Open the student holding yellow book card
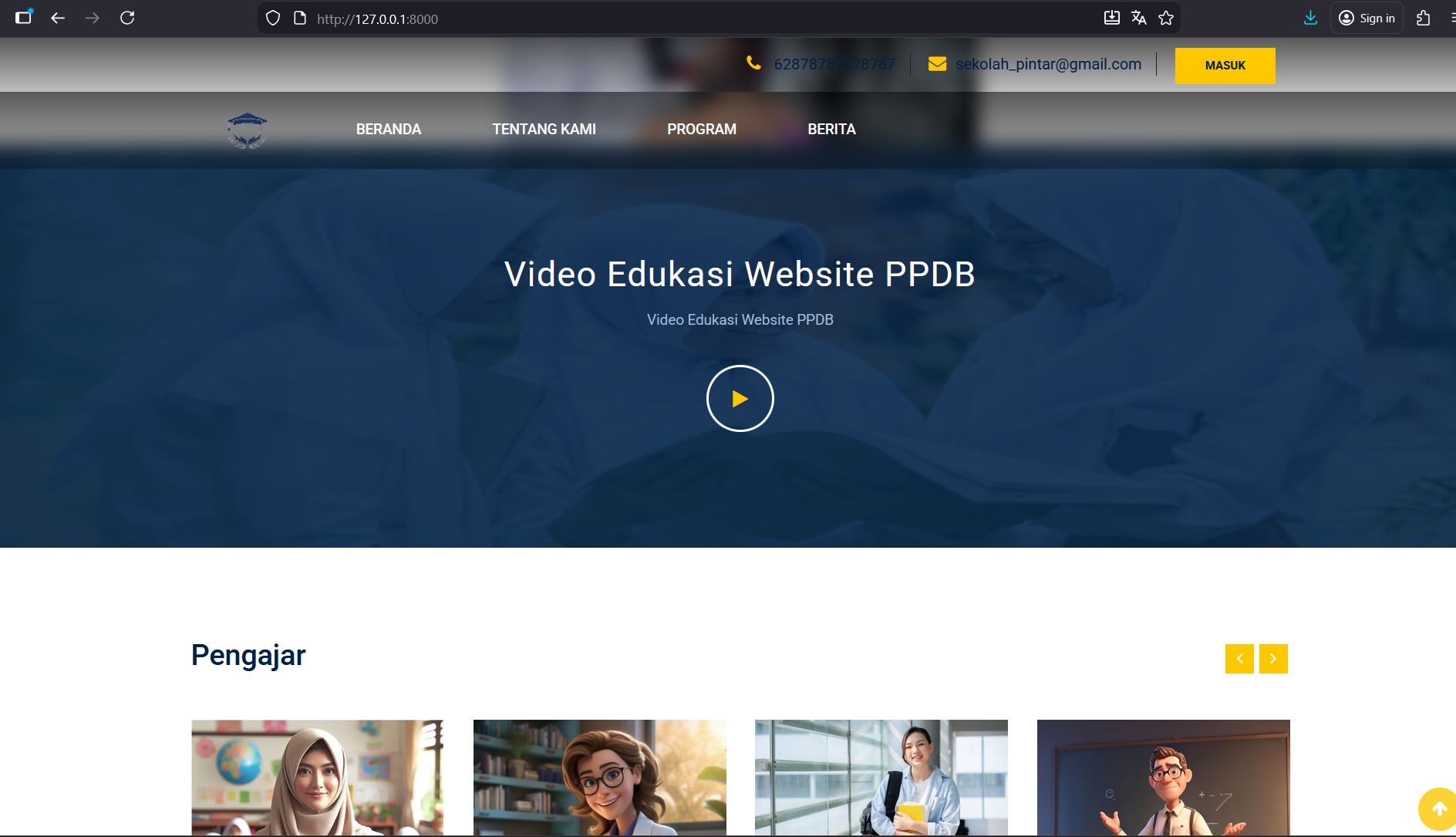The image size is (1456, 837). 881,778
